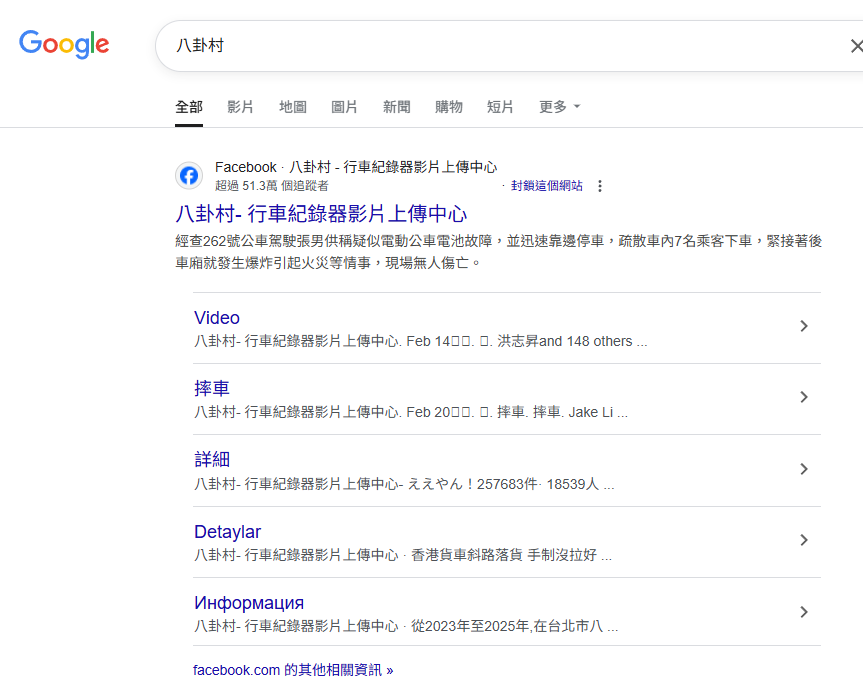Click the Detaylar description 香港貨車斜路落貨

coord(403,555)
